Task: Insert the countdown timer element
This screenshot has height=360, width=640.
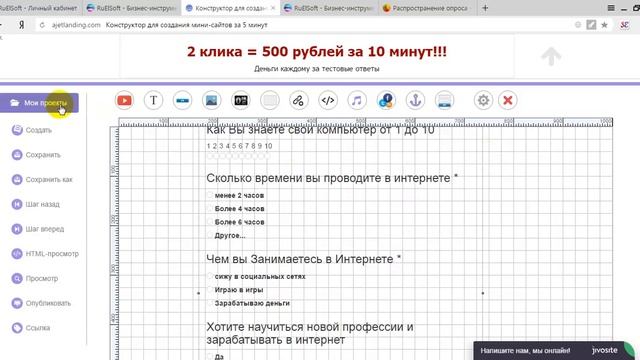Action: point(241,100)
